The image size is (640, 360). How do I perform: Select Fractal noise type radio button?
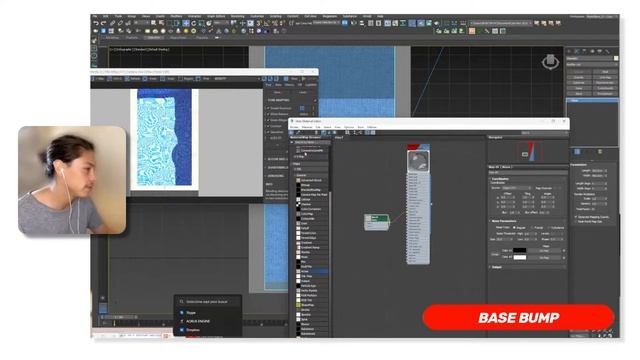coord(532,227)
